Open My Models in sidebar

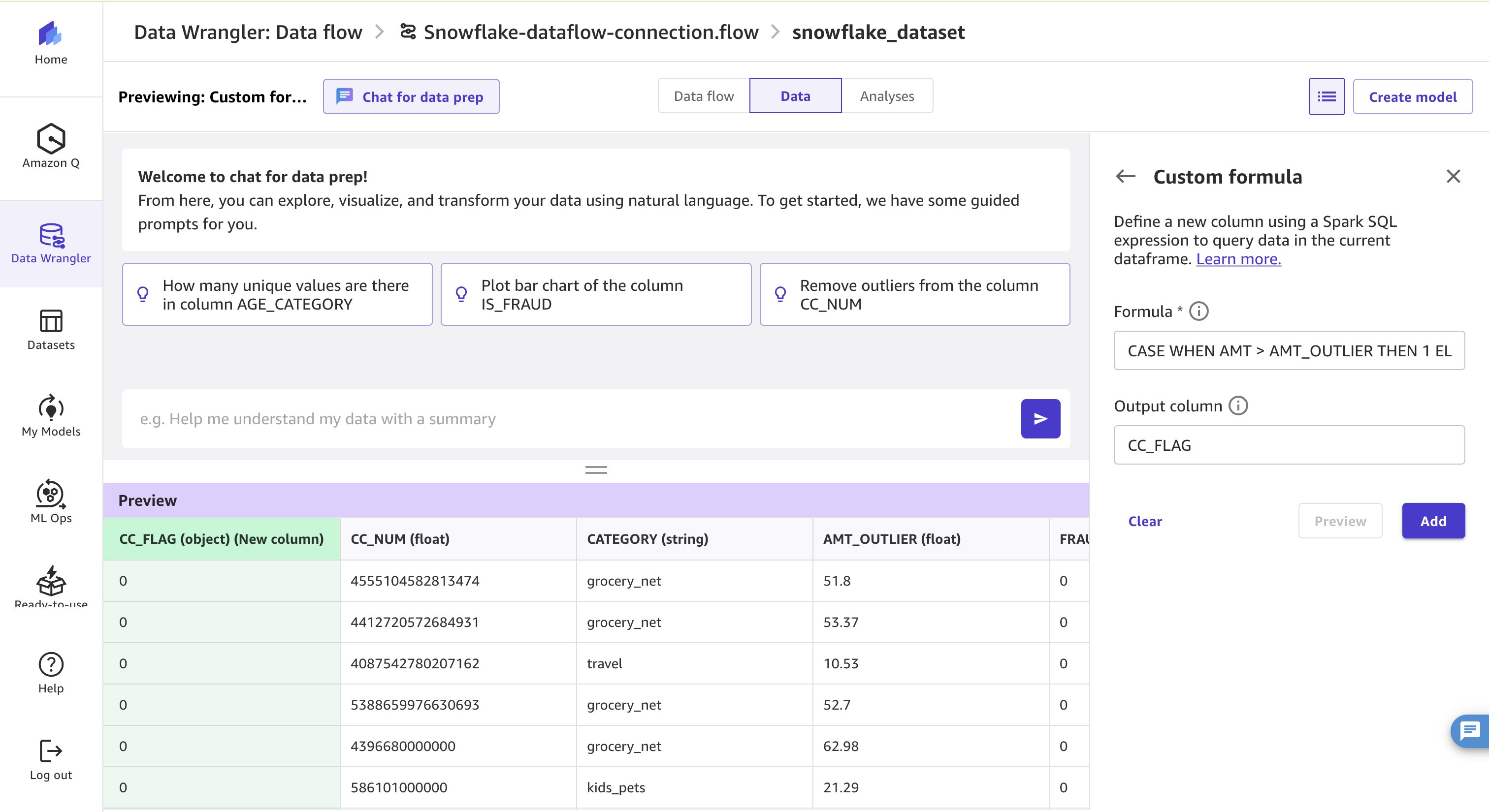click(51, 416)
